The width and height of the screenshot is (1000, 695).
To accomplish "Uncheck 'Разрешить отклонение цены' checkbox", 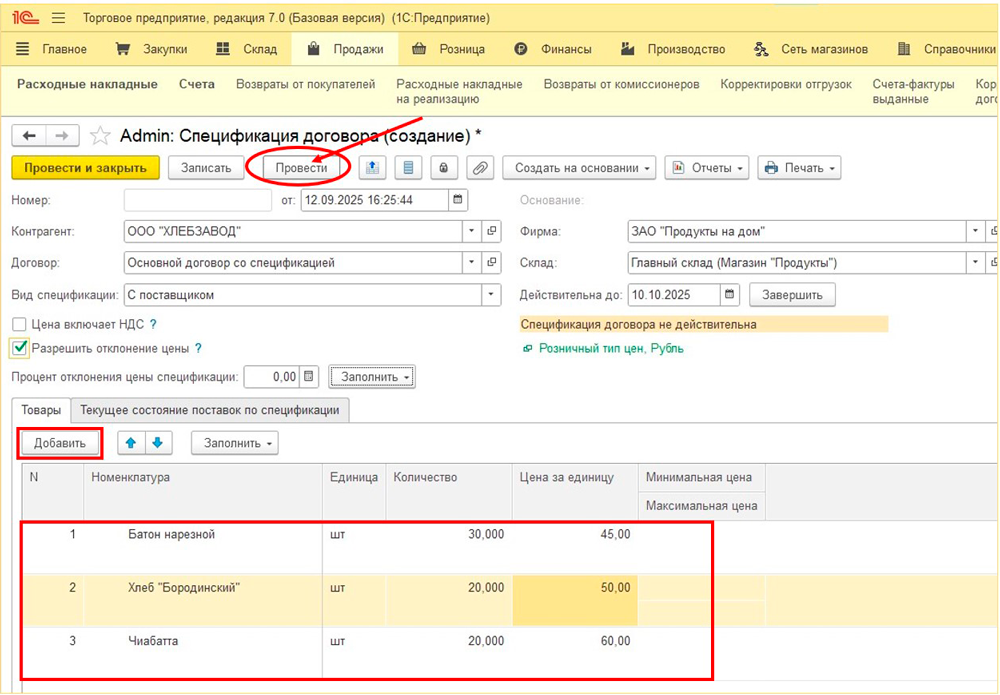I will coord(19,348).
